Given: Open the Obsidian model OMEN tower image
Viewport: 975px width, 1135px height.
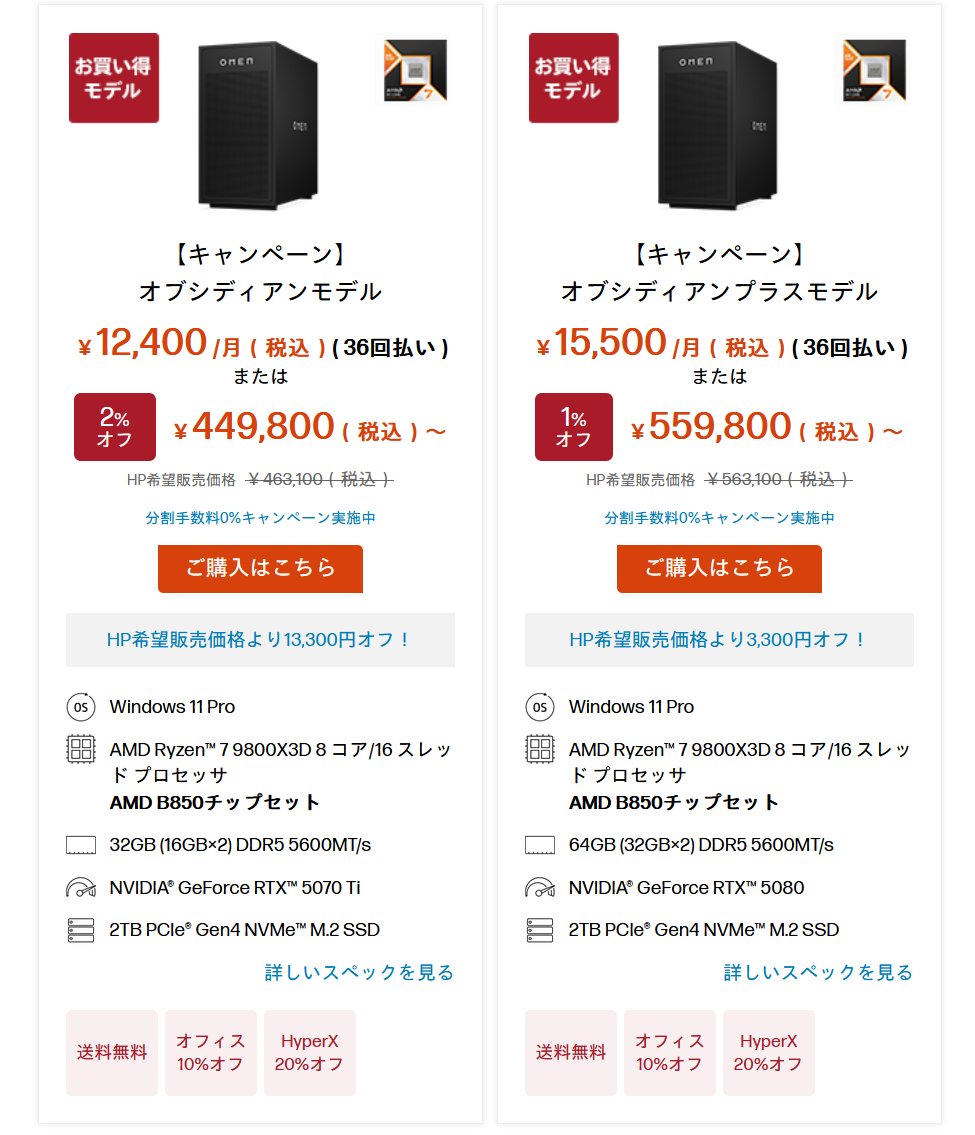Looking at the screenshot, I should tap(258, 125).
